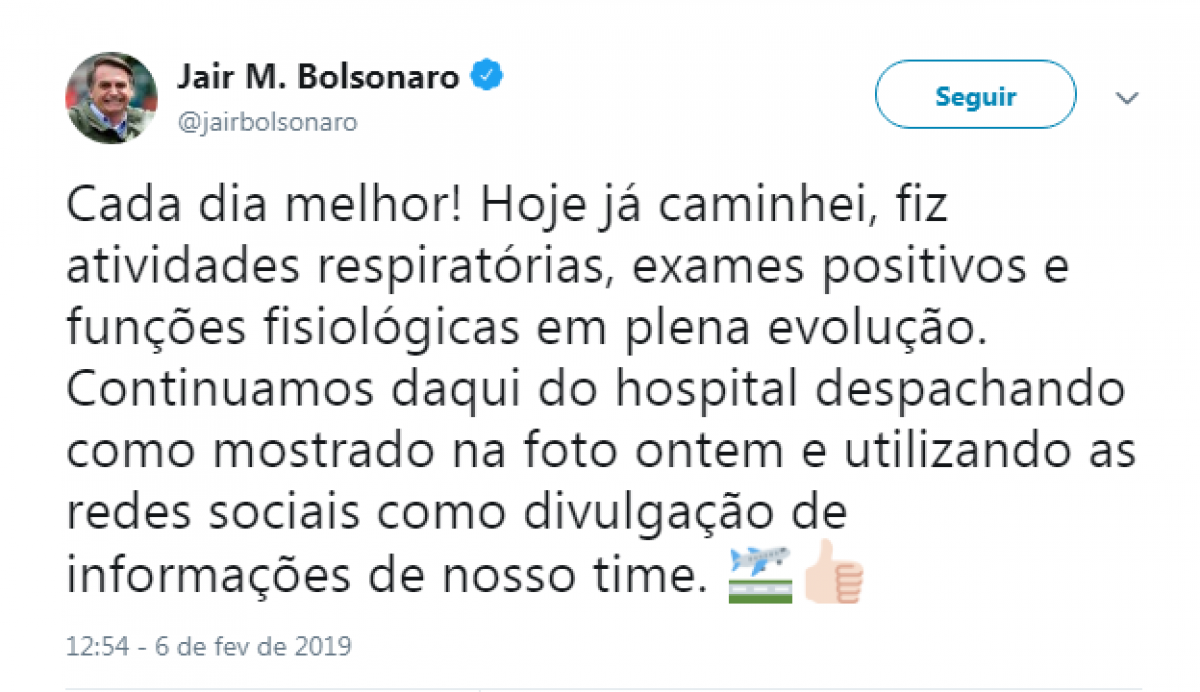Image resolution: width=1200 pixels, height=692 pixels.
Task: Click the airplane emoji in the tweet
Action: [761, 573]
